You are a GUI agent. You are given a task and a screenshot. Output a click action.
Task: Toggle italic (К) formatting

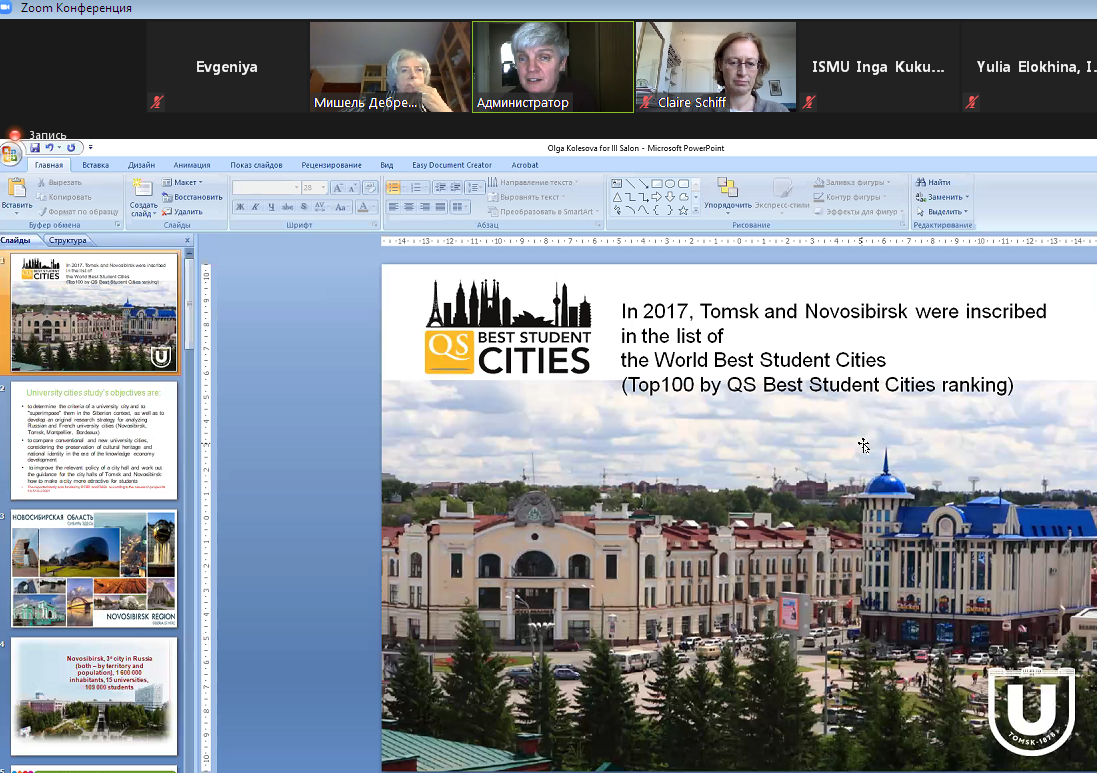click(x=255, y=206)
